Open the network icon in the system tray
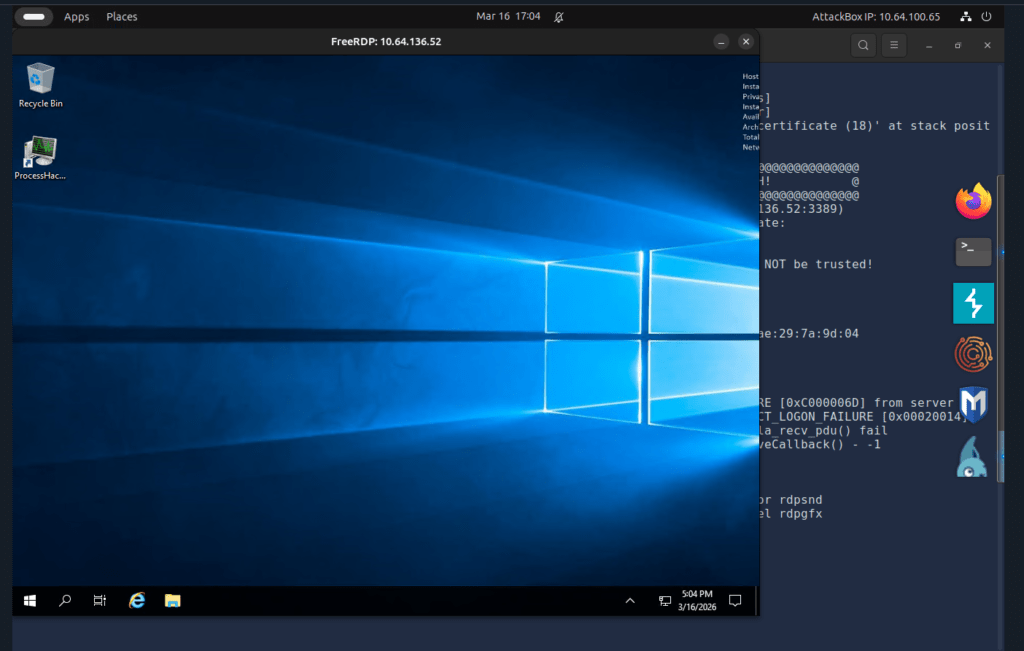 pyautogui.click(x=664, y=601)
